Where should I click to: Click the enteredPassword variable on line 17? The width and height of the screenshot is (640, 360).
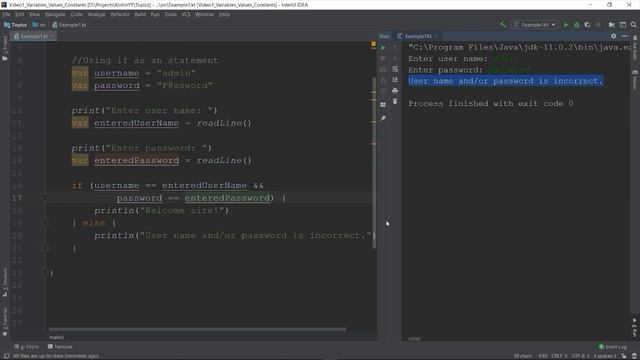click(227, 198)
